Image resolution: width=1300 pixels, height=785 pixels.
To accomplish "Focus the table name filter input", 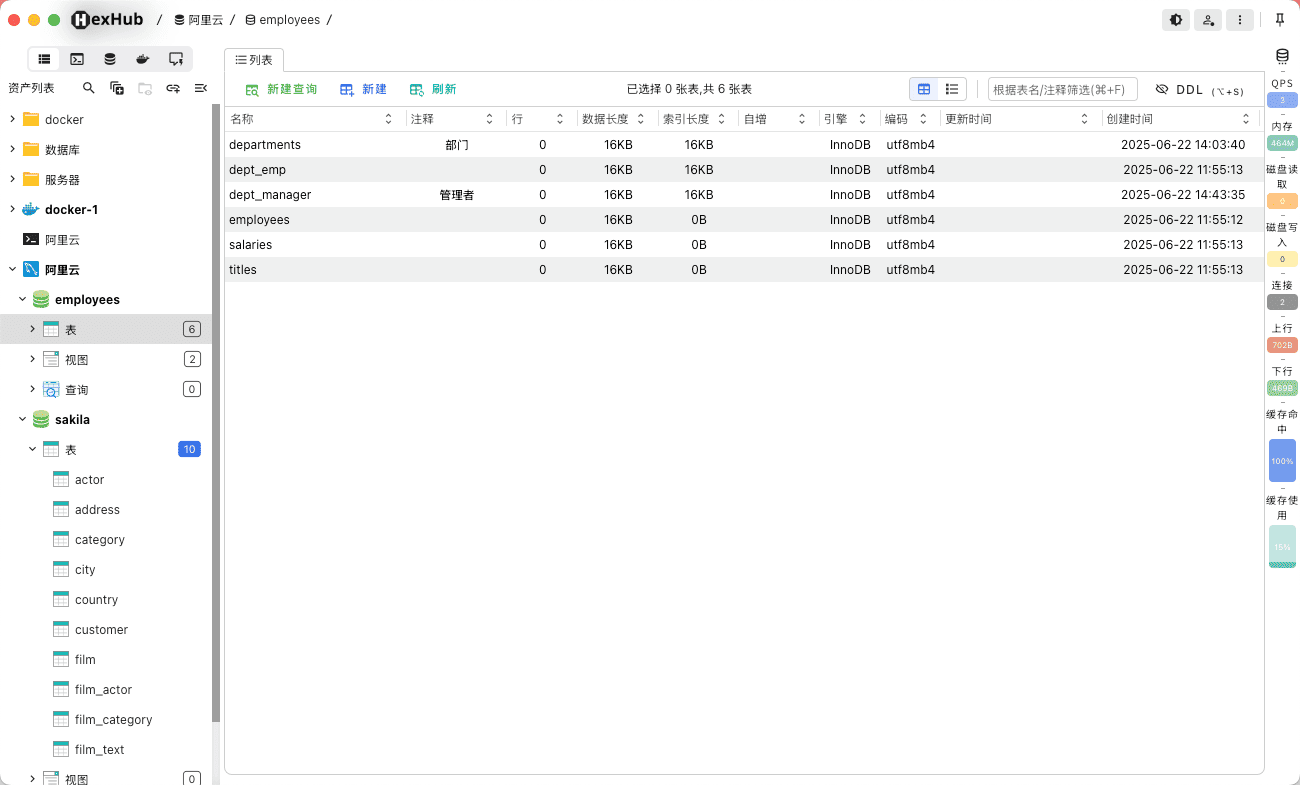I will coord(1062,90).
